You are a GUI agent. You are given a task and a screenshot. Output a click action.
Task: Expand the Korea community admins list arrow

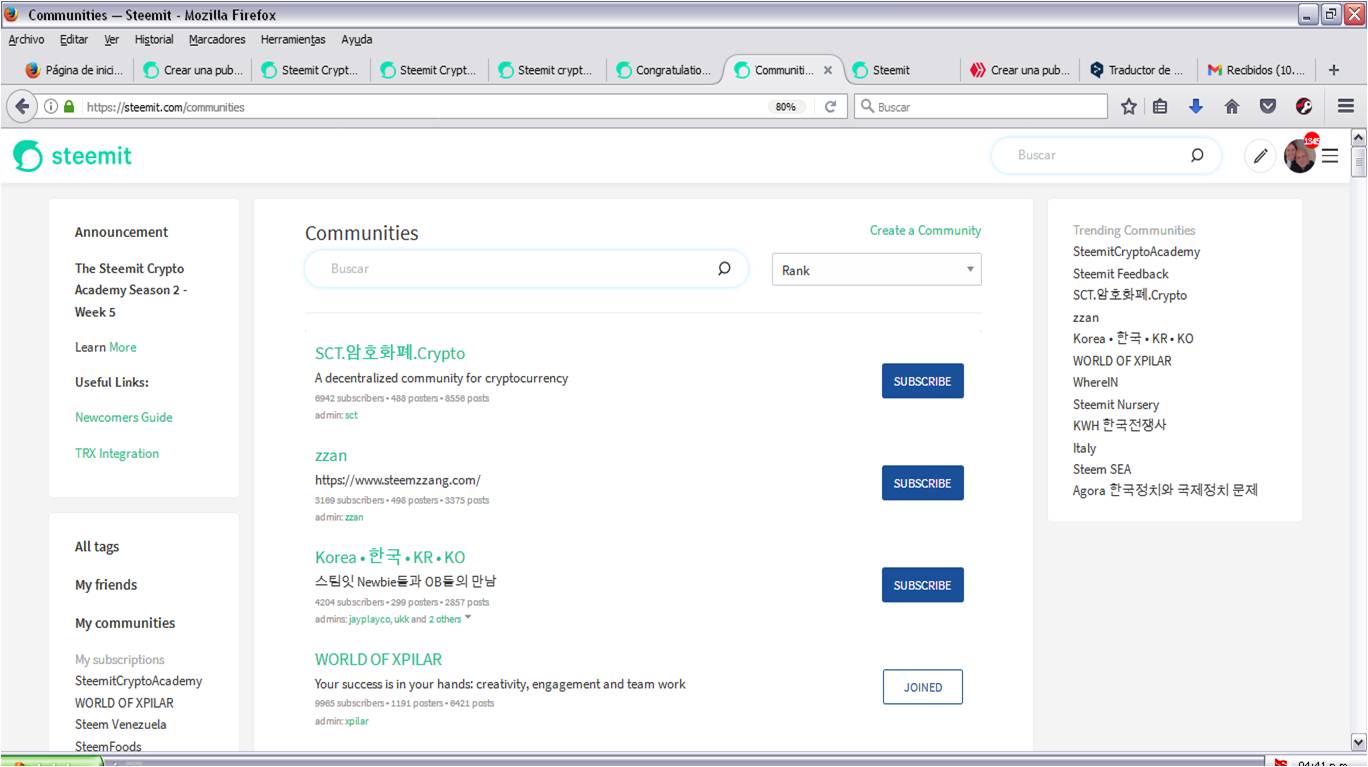point(468,618)
